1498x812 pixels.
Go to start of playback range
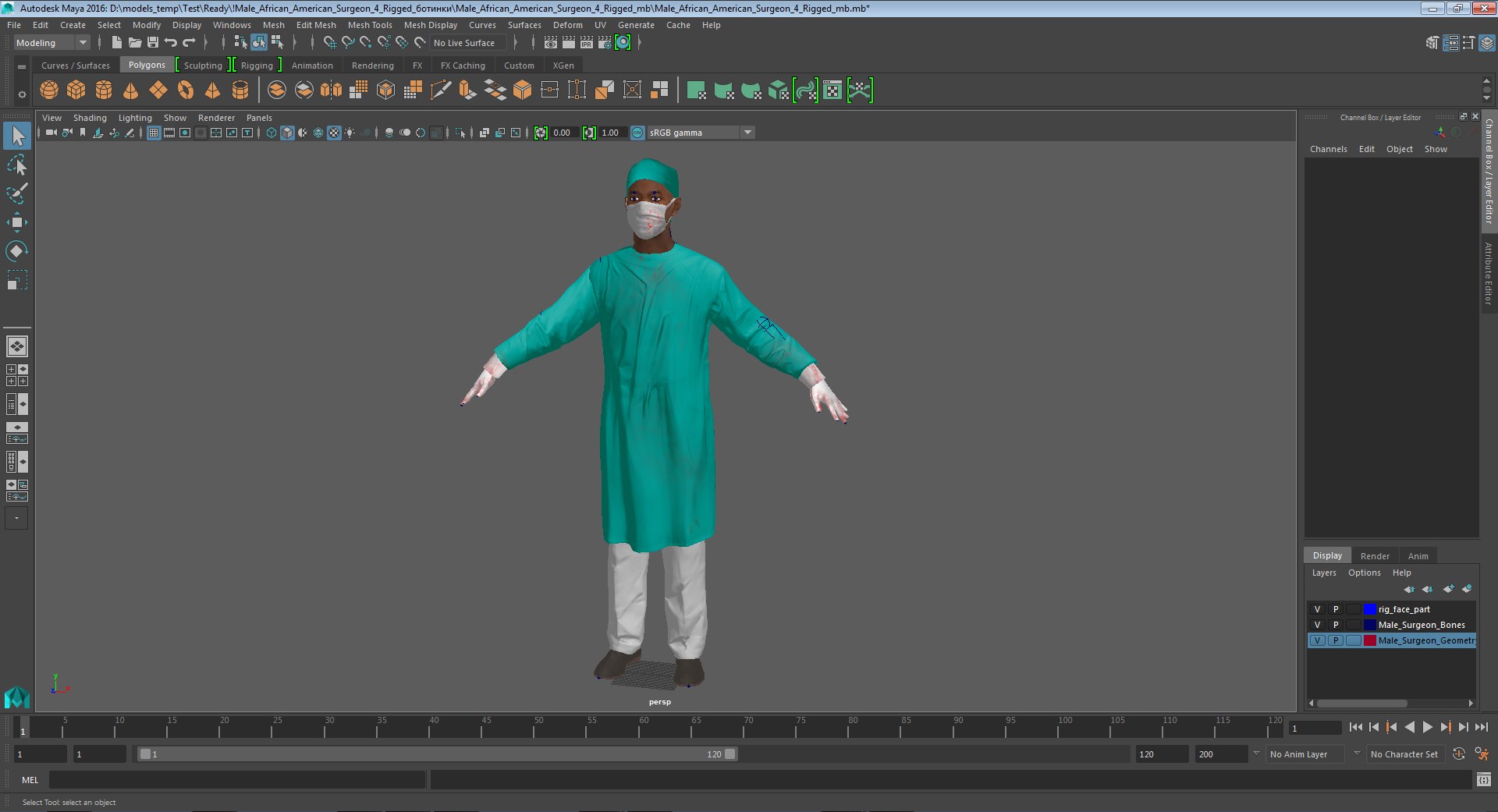(x=1355, y=727)
